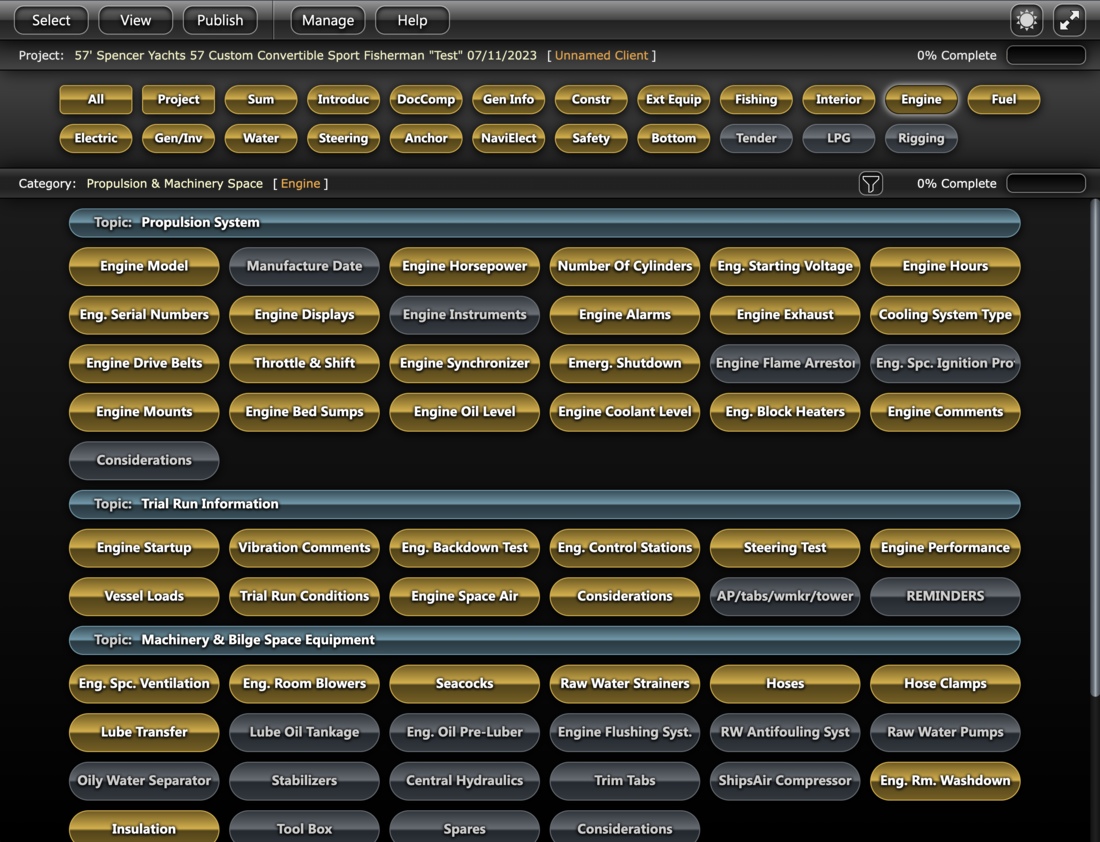This screenshot has width=1100, height=842.
Task: Open the Engine Startup item
Action: point(144,548)
